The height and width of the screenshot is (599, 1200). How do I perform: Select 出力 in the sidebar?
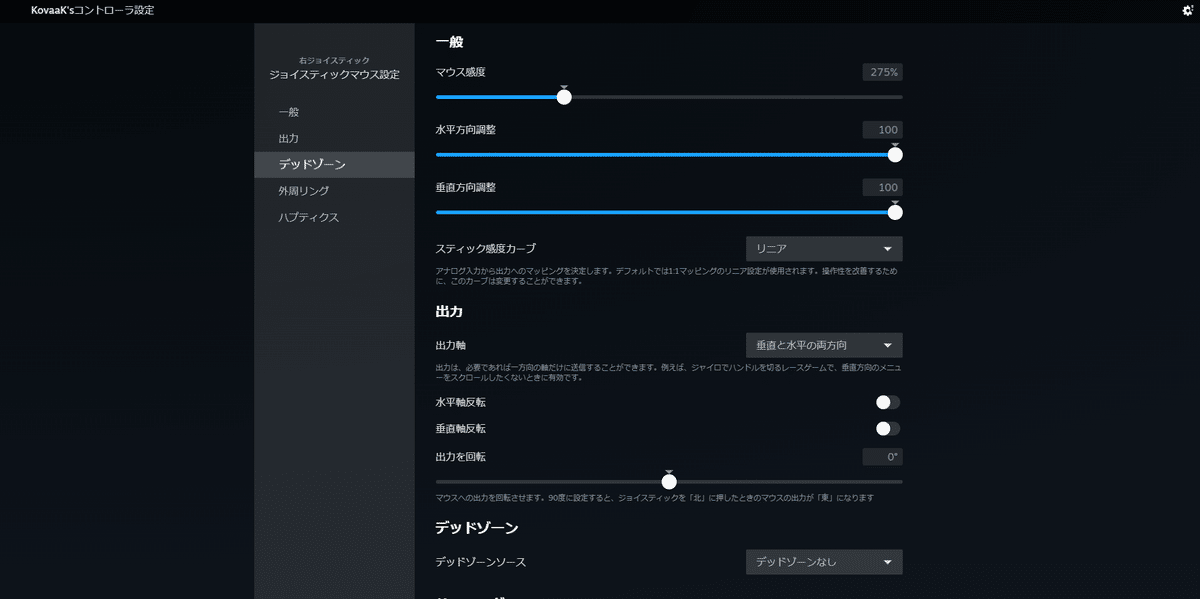point(288,138)
